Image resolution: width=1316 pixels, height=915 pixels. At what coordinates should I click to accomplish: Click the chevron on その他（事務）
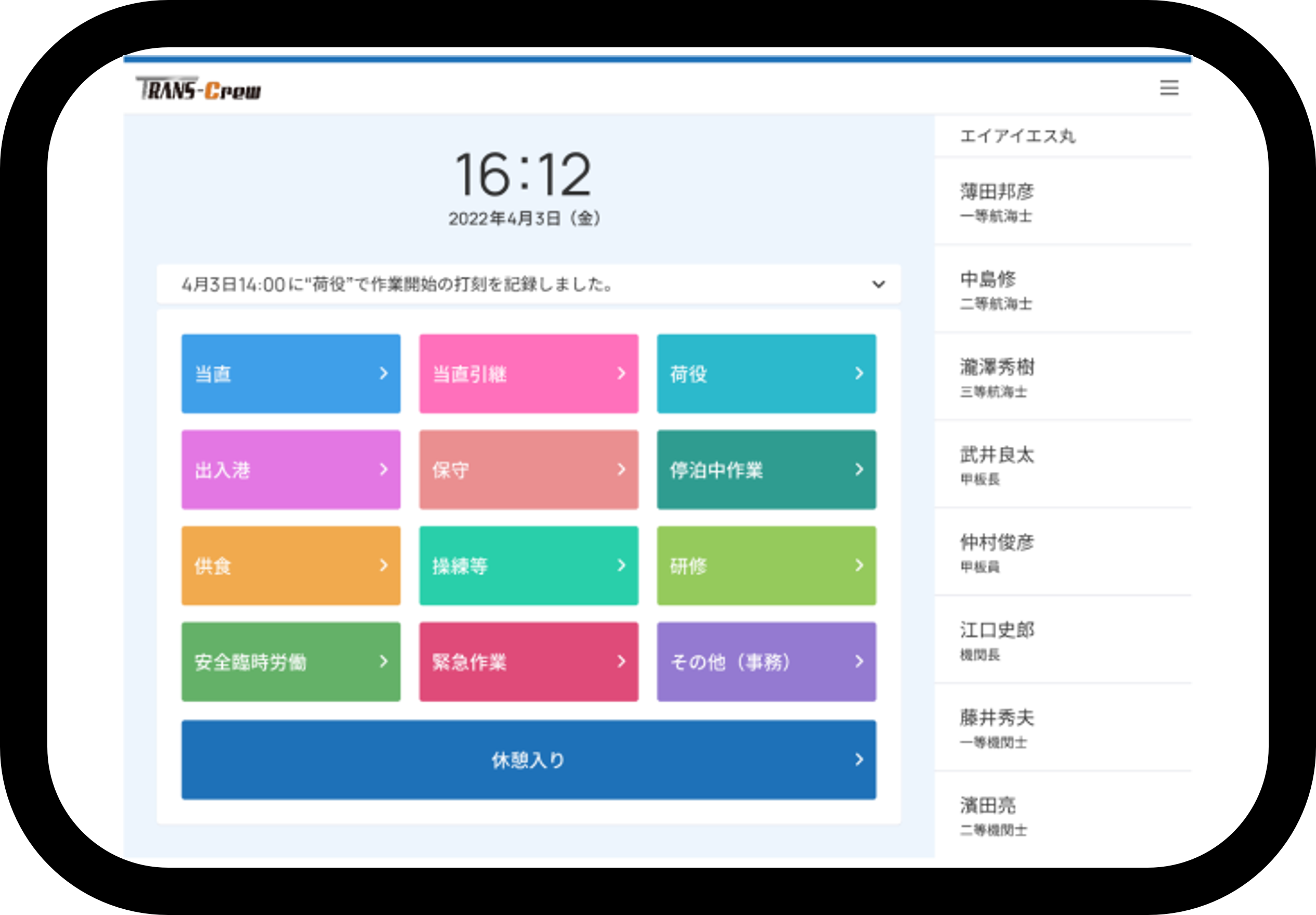859,662
